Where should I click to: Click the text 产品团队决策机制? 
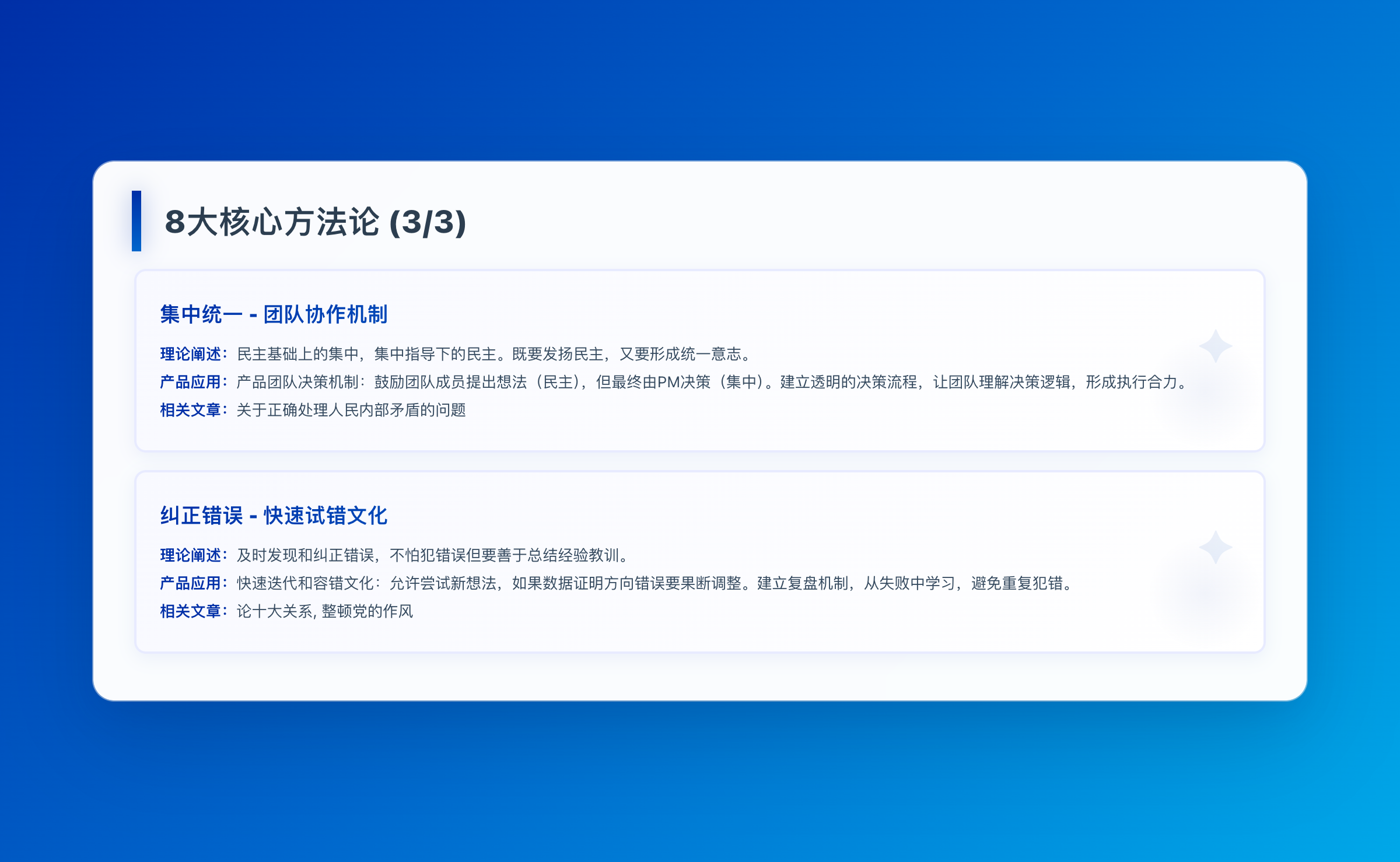coord(297,382)
